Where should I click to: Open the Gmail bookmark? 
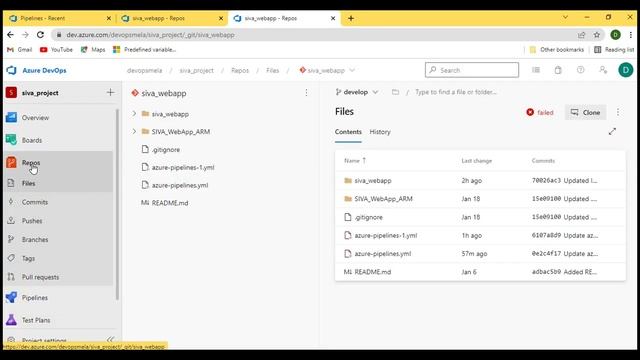tap(20, 50)
